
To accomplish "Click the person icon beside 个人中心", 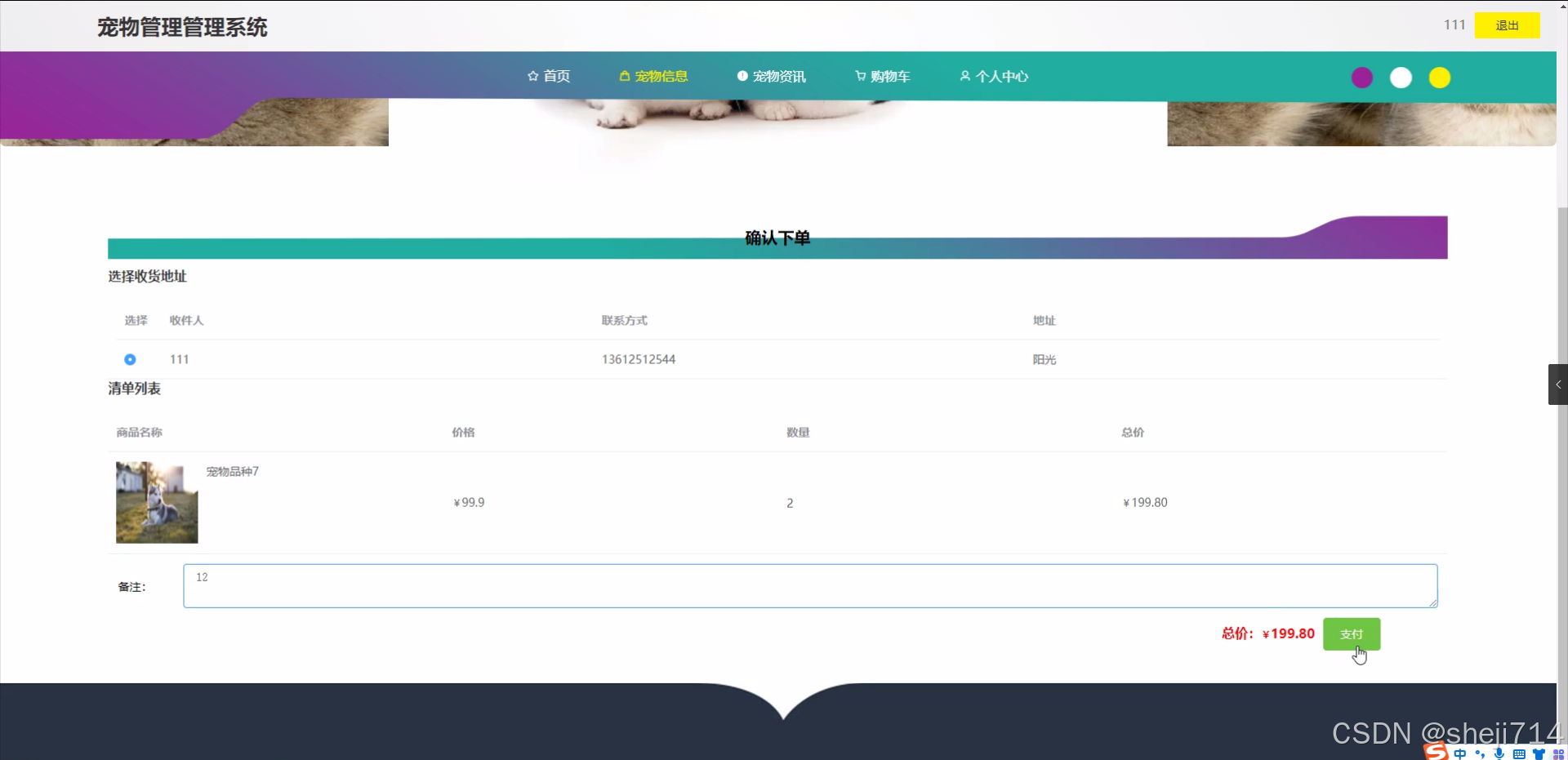I will point(964,76).
